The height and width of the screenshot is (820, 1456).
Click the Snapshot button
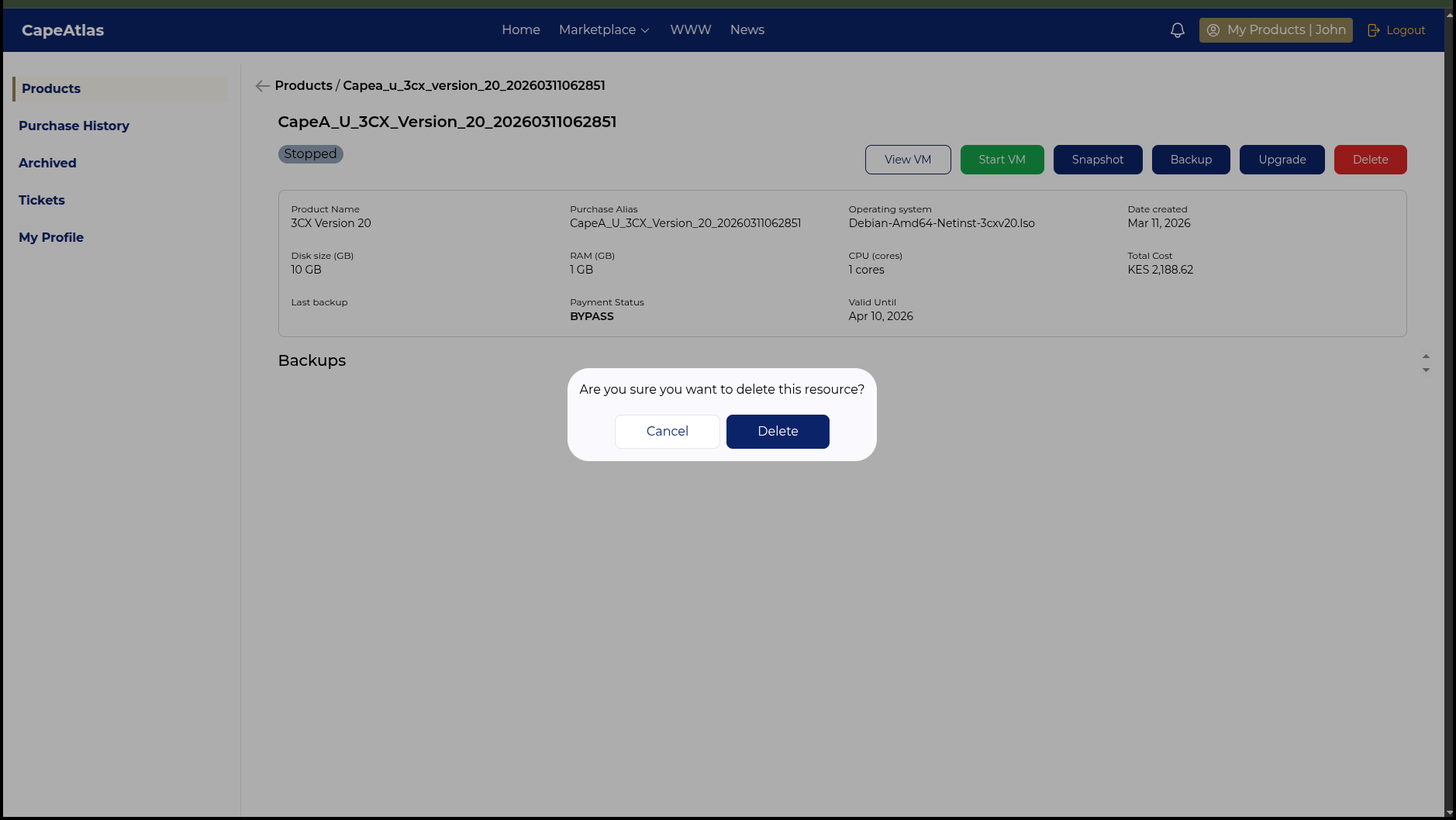tap(1098, 160)
